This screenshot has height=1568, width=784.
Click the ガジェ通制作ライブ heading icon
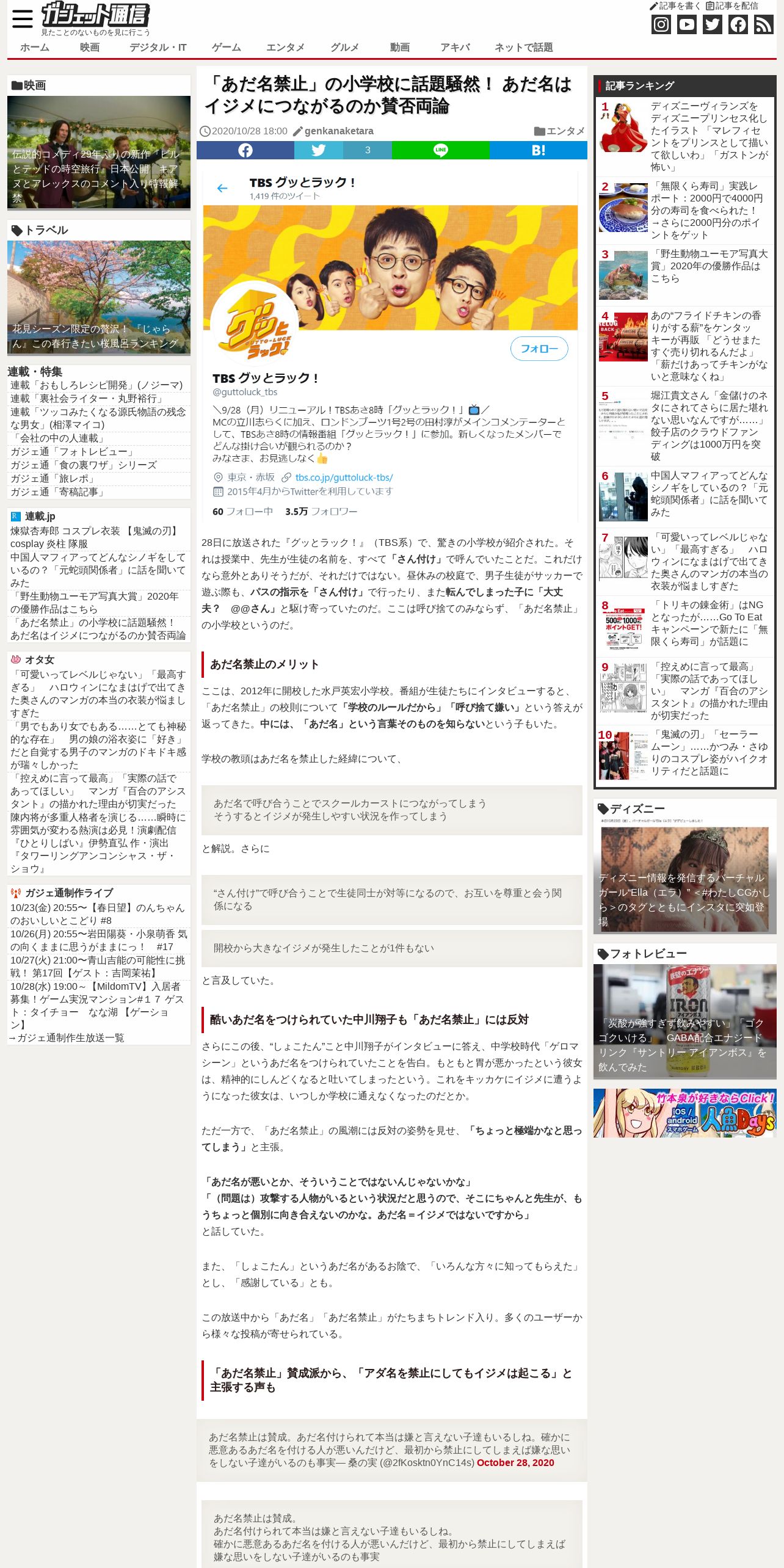[x=16, y=893]
